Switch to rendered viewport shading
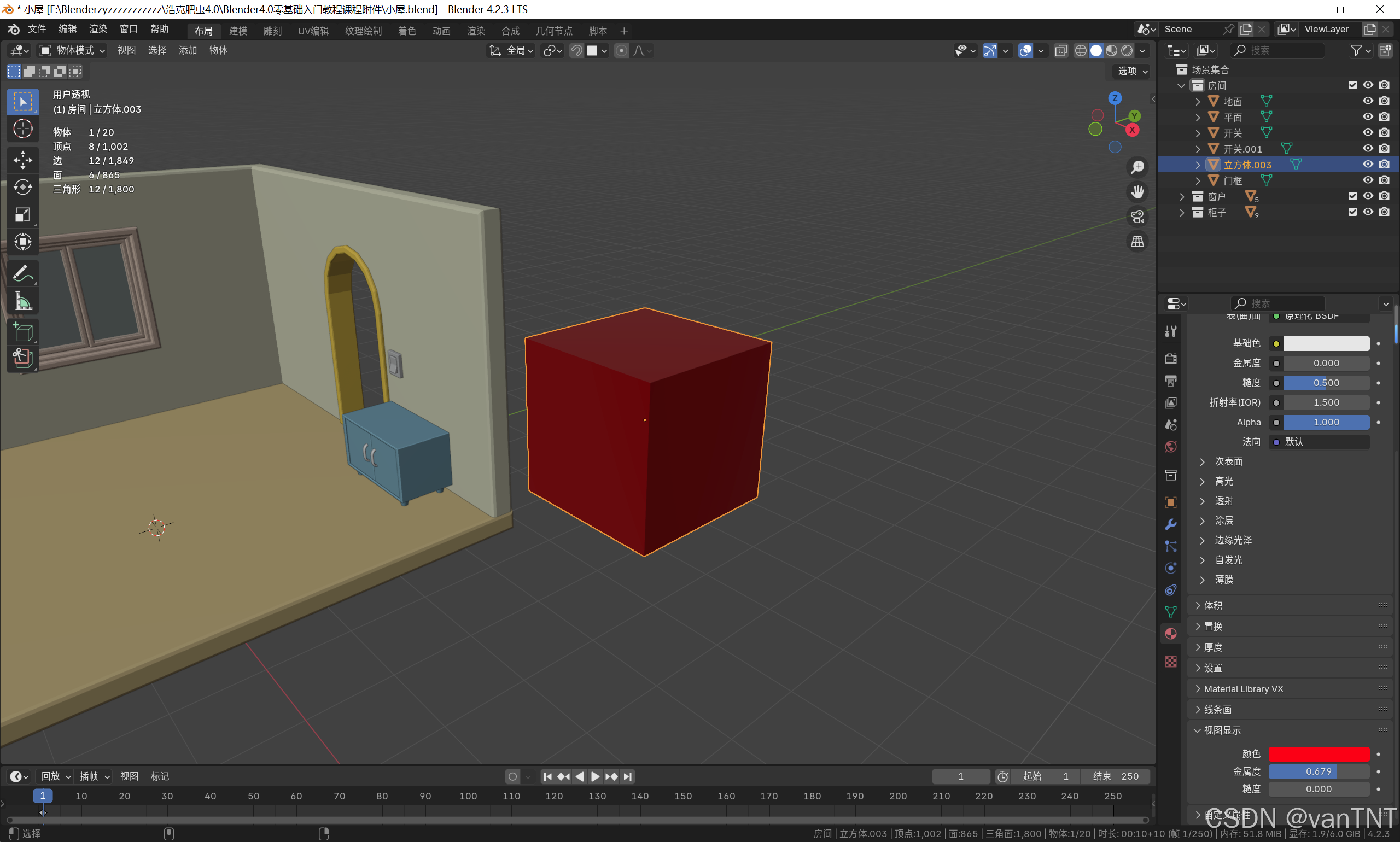The width and height of the screenshot is (1400, 842). (1127, 50)
